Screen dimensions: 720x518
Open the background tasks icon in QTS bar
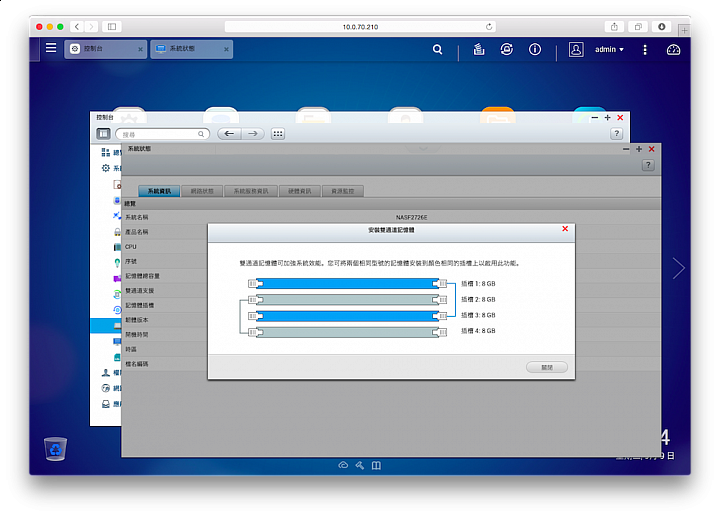[479, 49]
